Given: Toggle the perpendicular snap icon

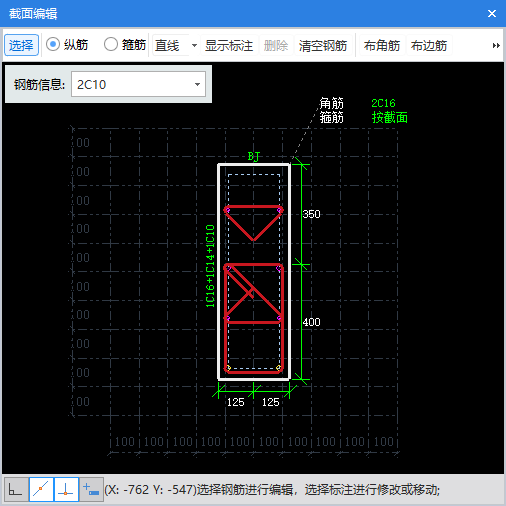Looking at the screenshot, I should (66, 489).
